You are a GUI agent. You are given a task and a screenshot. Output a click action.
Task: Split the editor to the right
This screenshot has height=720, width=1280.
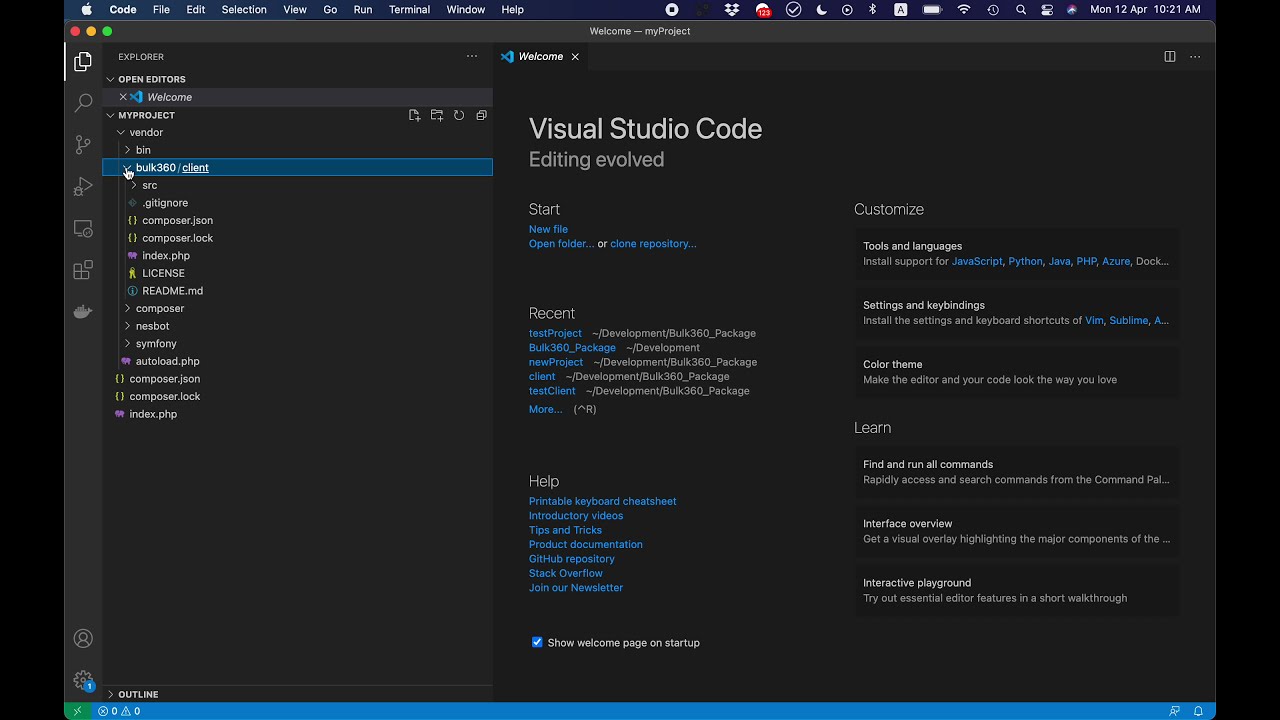click(x=1170, y=57)
